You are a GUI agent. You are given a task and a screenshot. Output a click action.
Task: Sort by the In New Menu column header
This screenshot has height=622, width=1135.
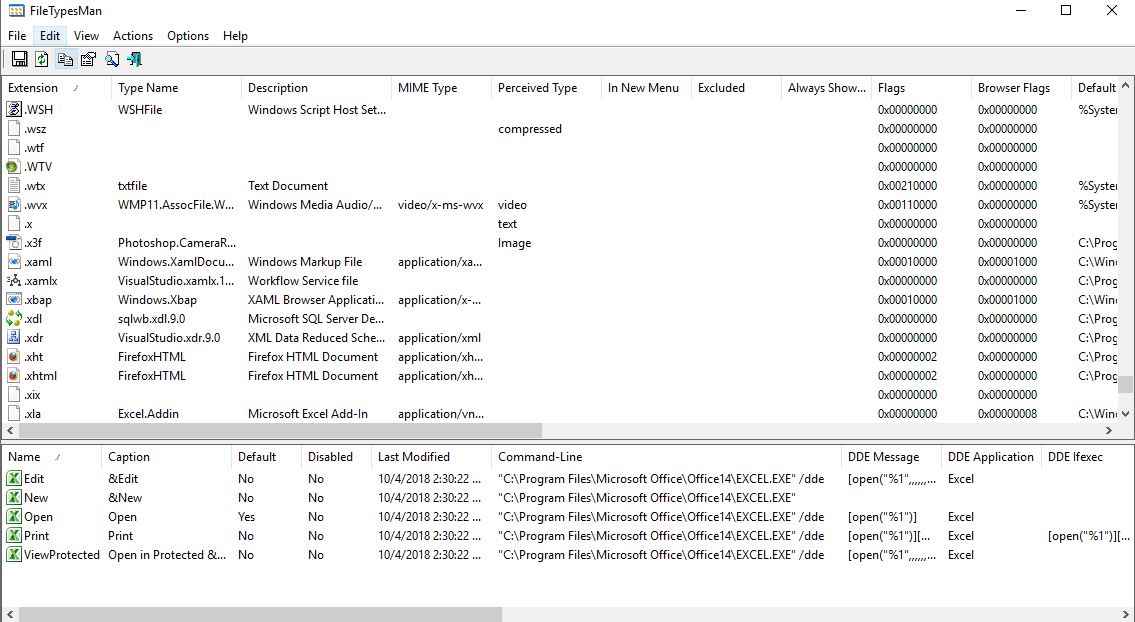click(x=646, y=88)
